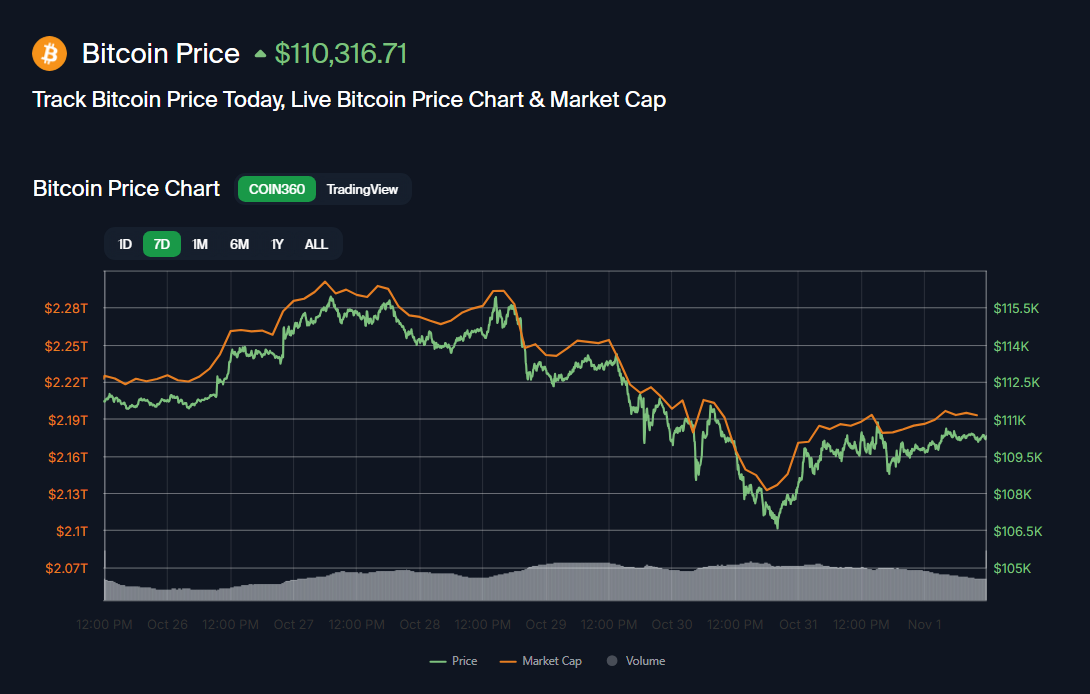1090x694 pixels.
Task: Select the 6M timeframe
Action: pyautogui.click(x=238, y=243)
